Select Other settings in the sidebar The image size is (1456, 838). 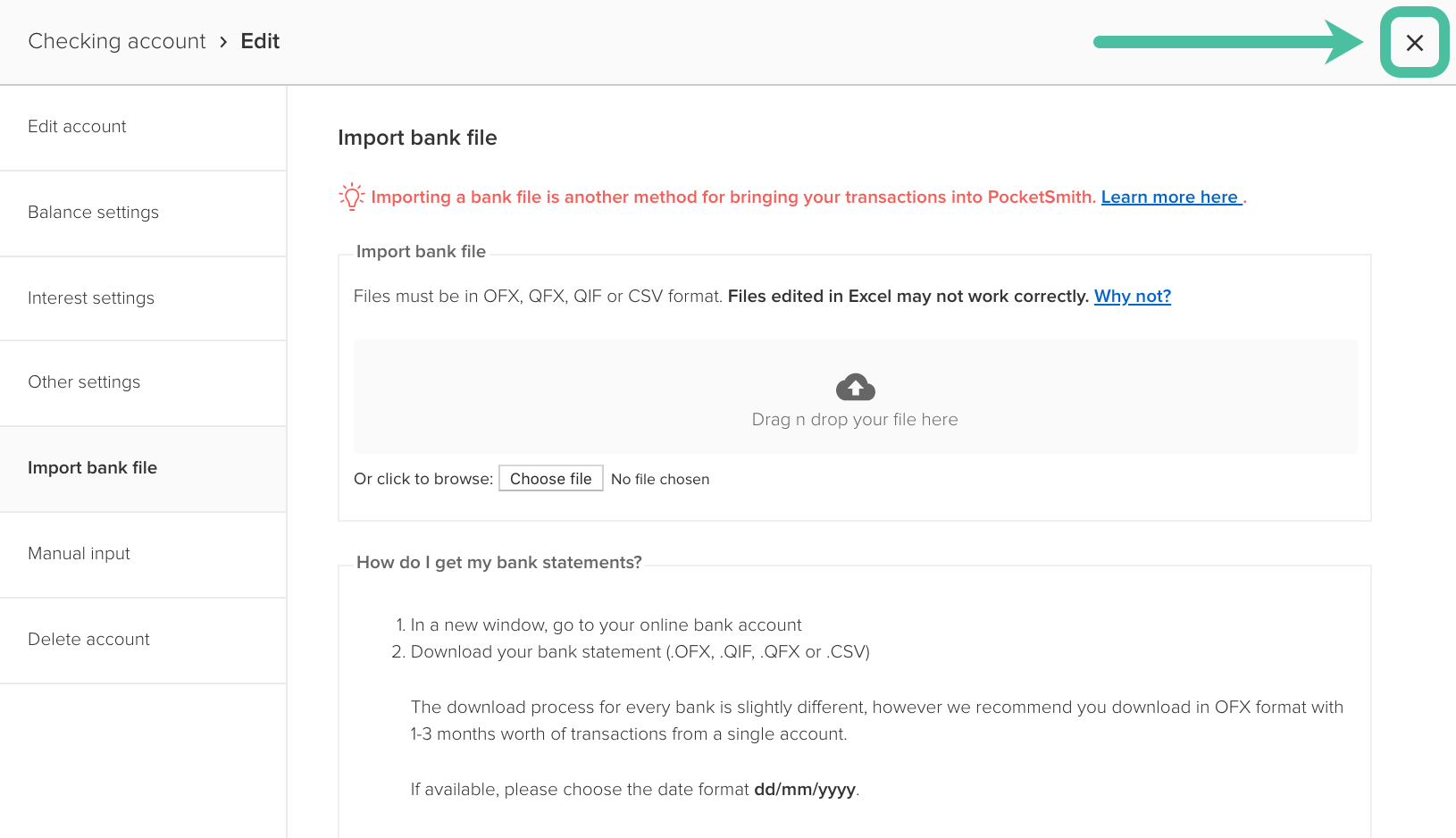[x=143, y=383]
